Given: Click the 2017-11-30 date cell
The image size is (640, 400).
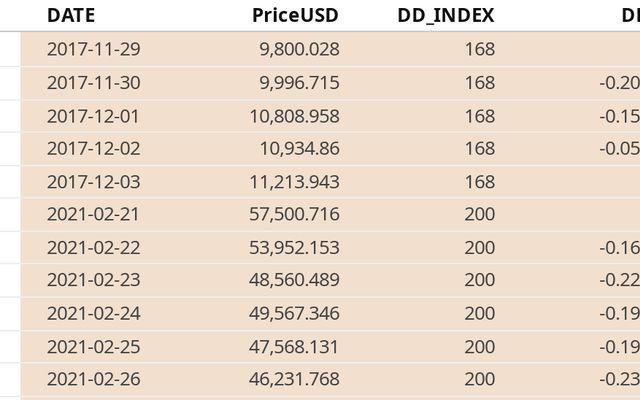Looking at the screenshot, I should click(93, 82).
